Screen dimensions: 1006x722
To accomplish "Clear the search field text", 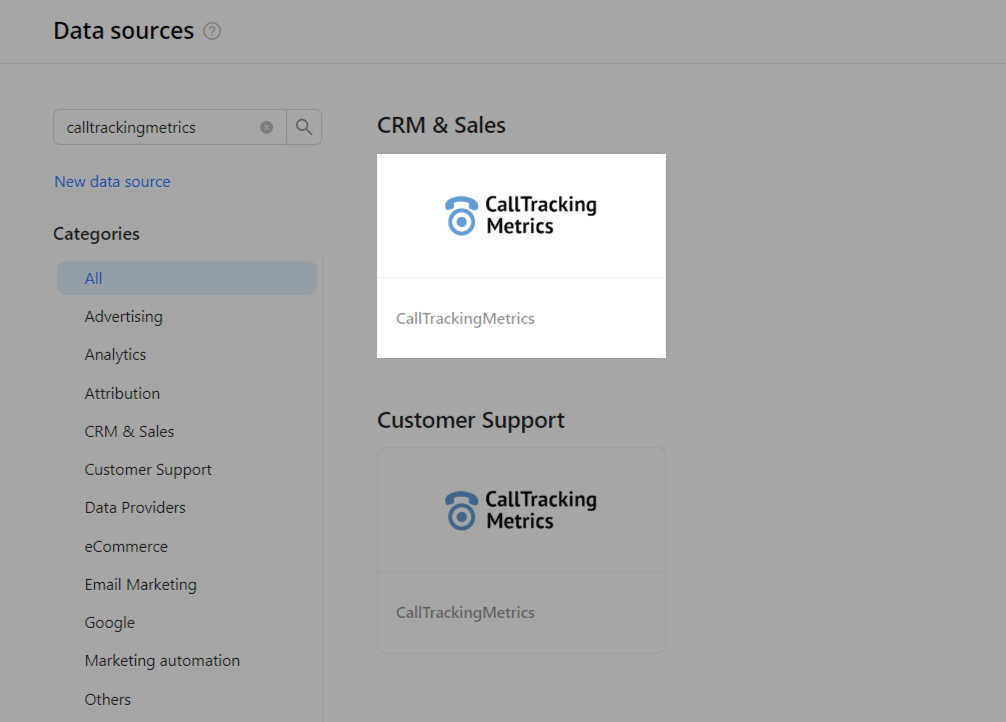I will click(267, 127).
